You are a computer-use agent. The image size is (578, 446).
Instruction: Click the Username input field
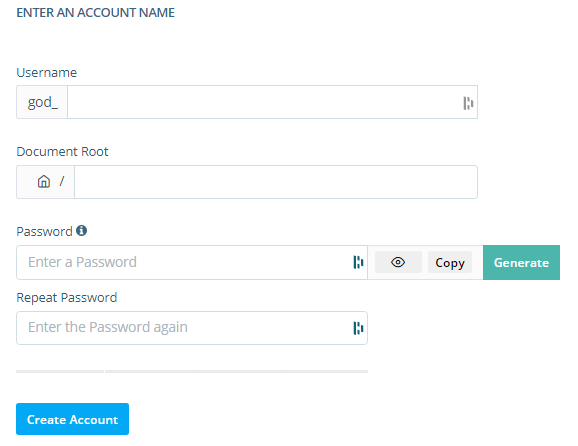click(272, 102)
